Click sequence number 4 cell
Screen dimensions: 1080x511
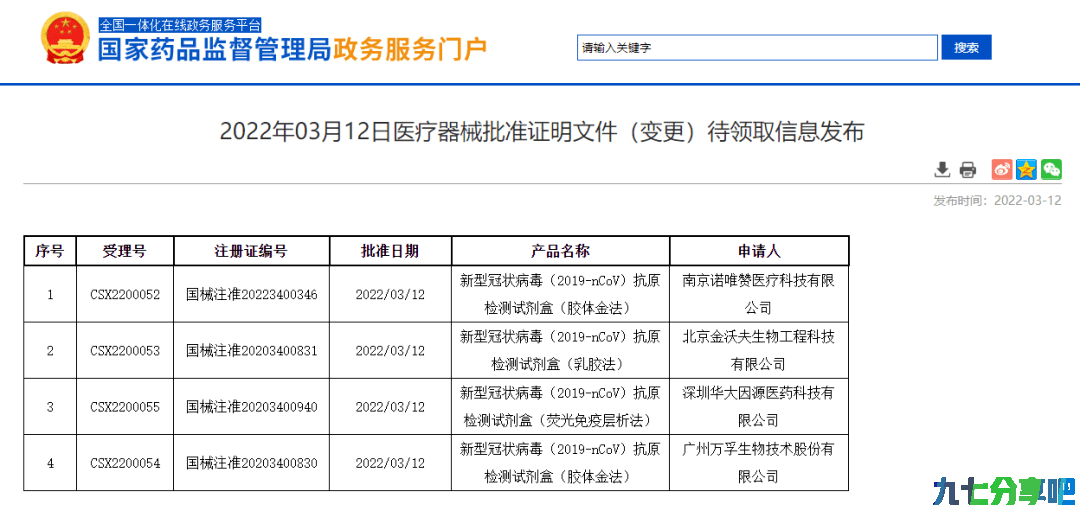tap(50, 463)
